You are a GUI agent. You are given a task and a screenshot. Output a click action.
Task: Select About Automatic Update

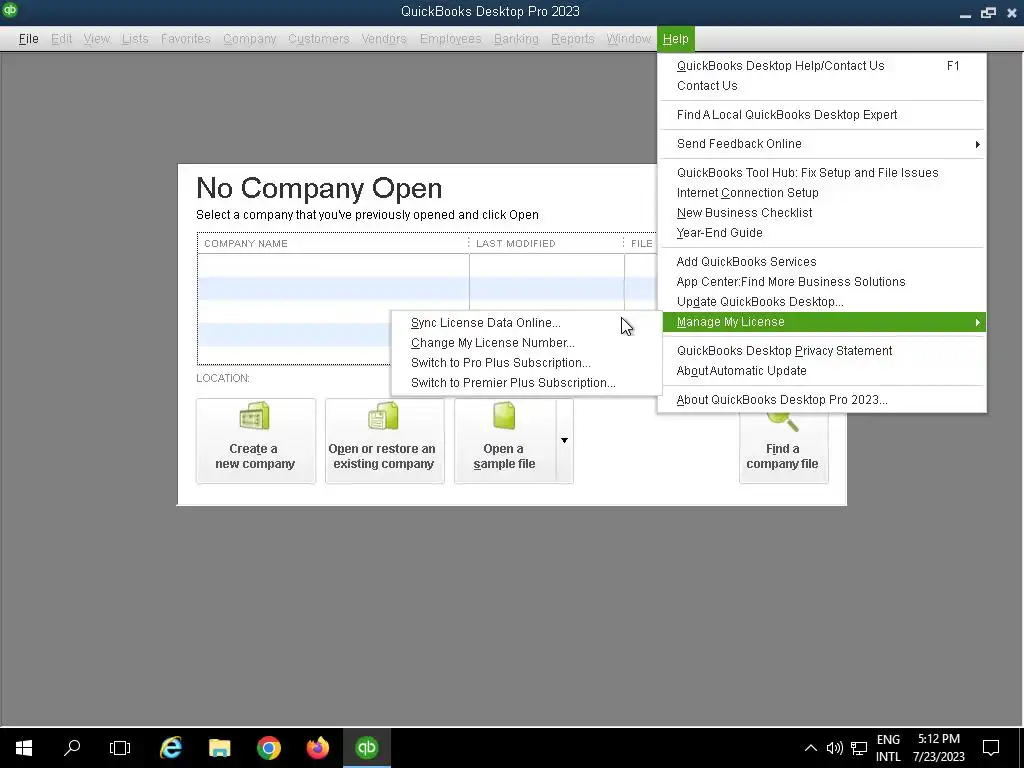[822, 371]
